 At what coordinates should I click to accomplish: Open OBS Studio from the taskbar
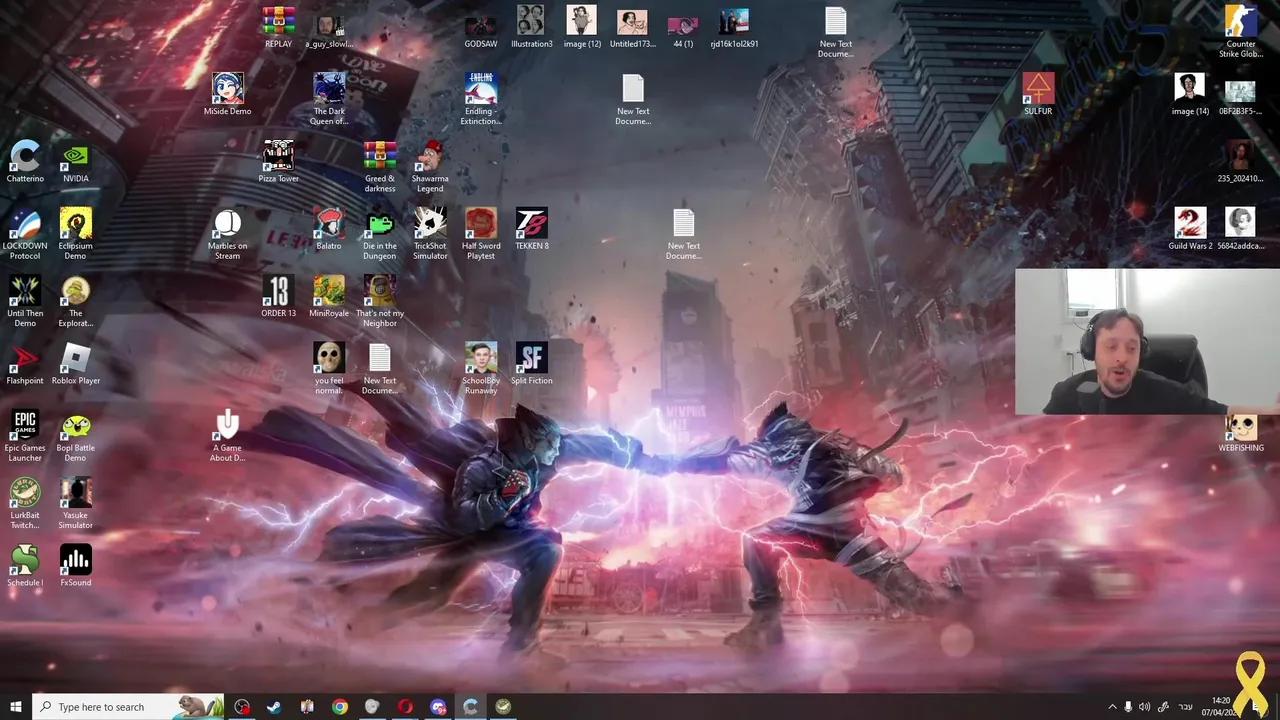[242, 707]
